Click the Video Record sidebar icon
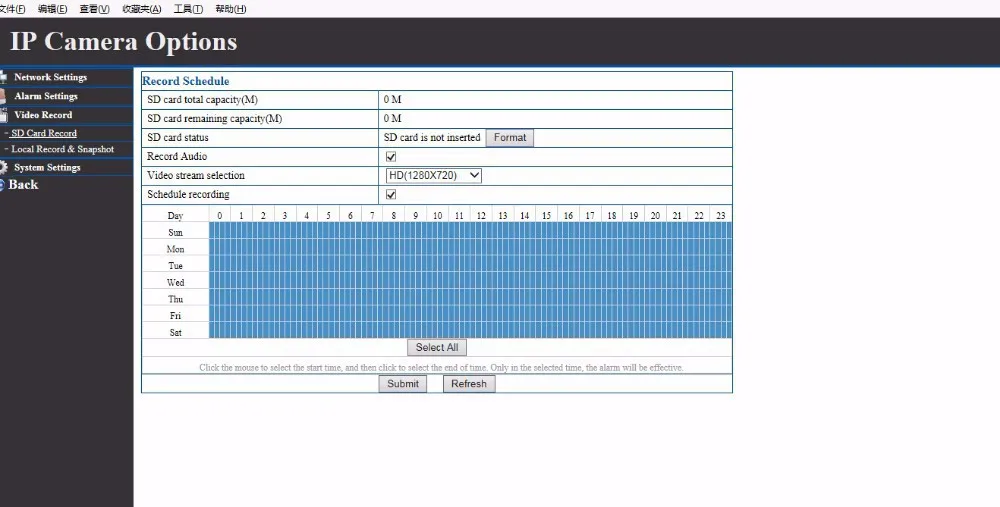The width and height of the screenshot is (1000, 507). click(x=3, y=115)
